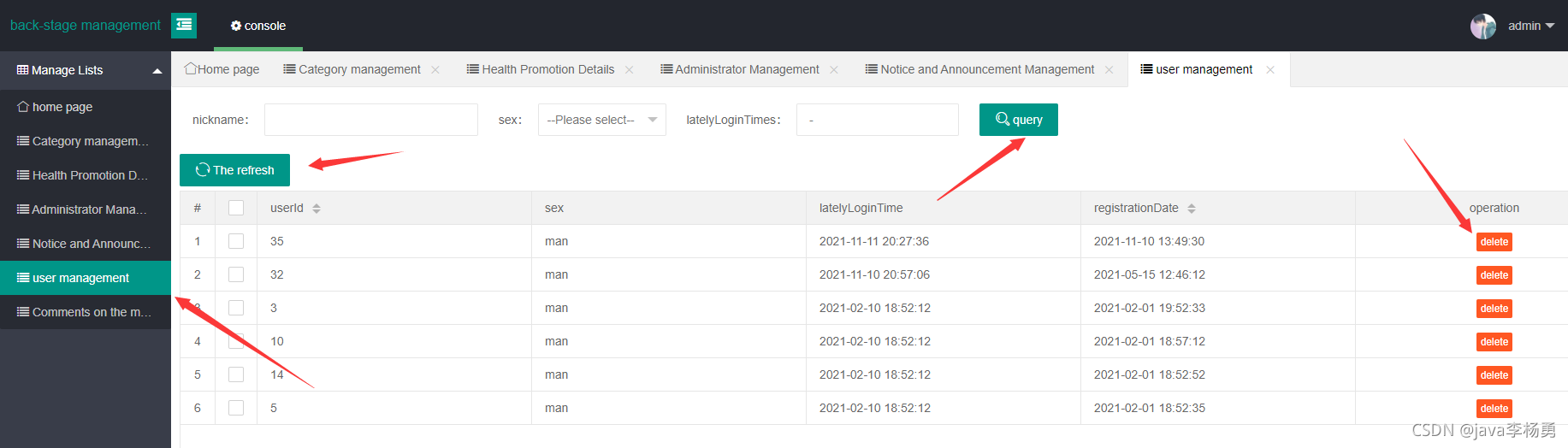
Task: Open home page in sidebar
Action: pyautogui.click(x=86, y=107)
